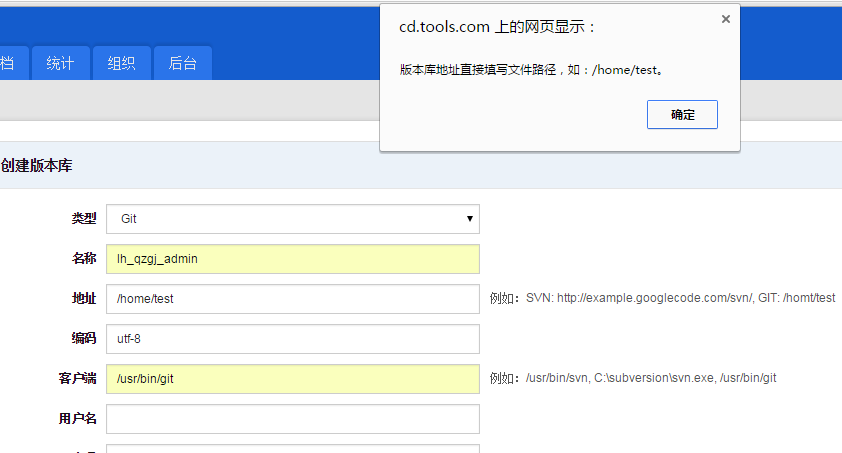
Task: Click the 地址 field with /home/test
Action: 293,299
